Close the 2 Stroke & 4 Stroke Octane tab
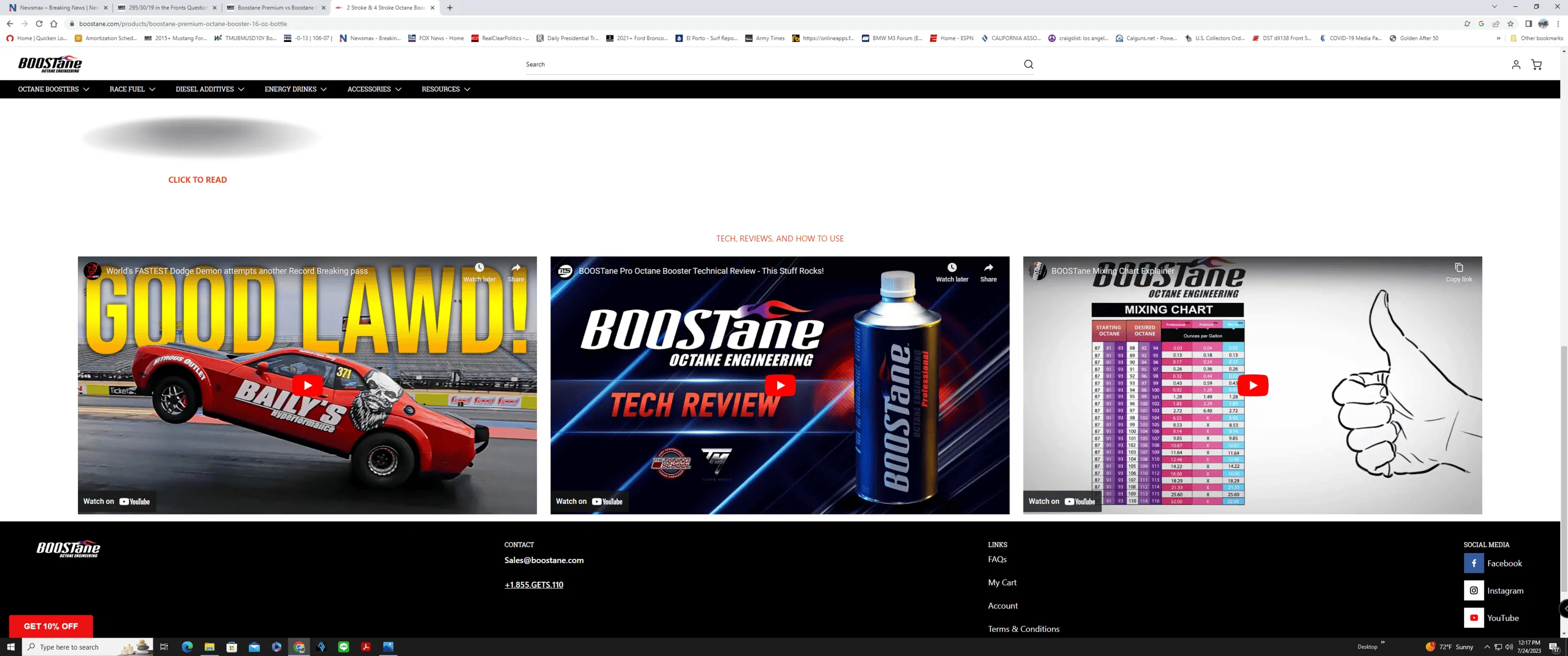1568x656 pixels. pyautogui.click(x=432, y=8)
